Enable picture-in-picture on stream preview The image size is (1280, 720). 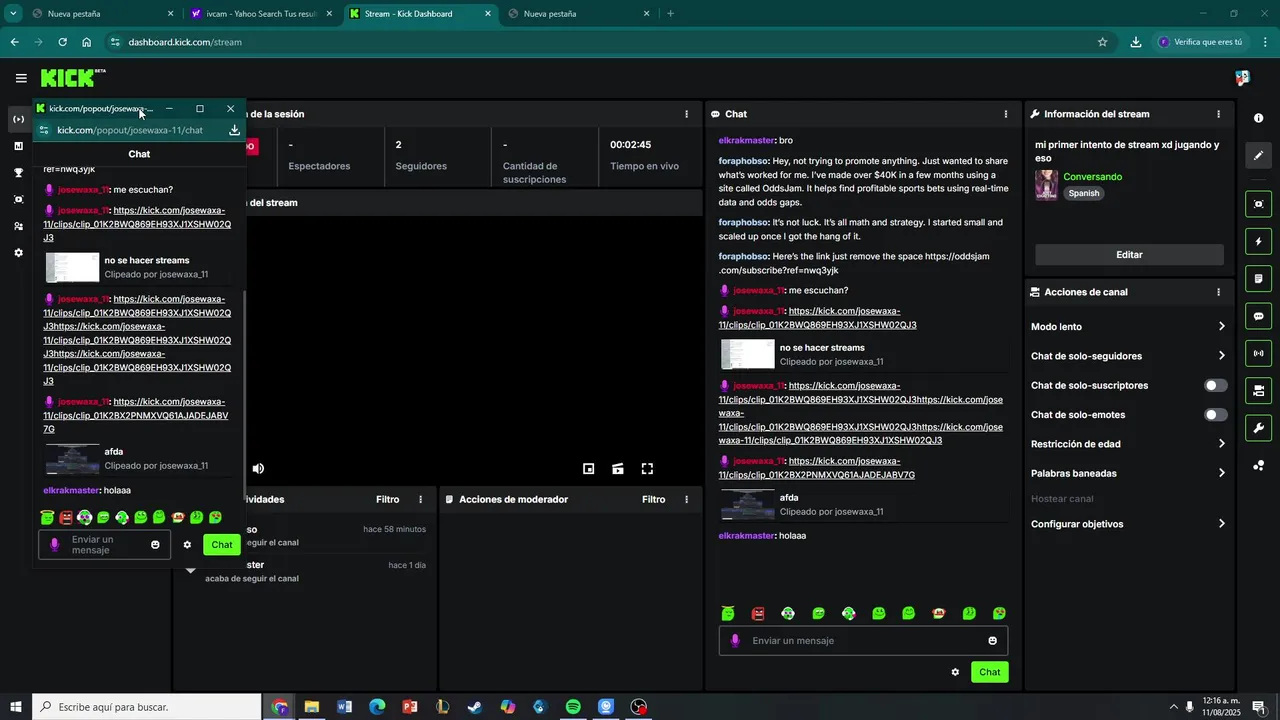(589, 468)
